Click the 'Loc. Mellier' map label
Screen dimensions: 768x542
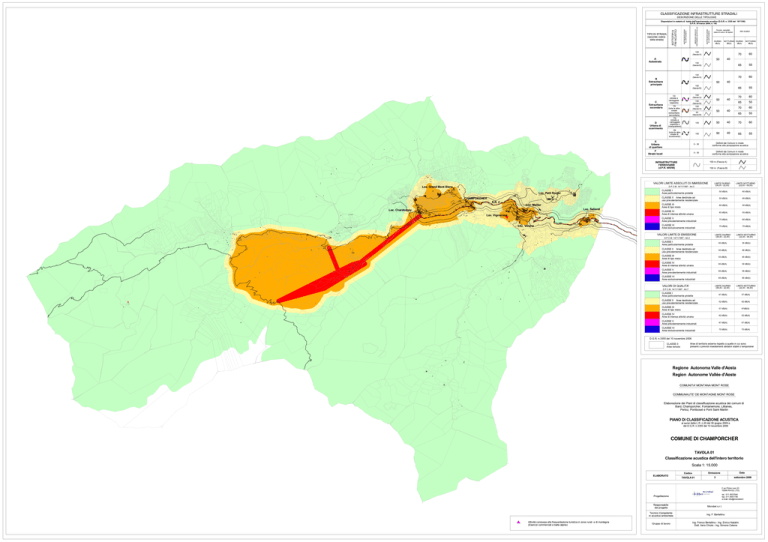(533, 205)
